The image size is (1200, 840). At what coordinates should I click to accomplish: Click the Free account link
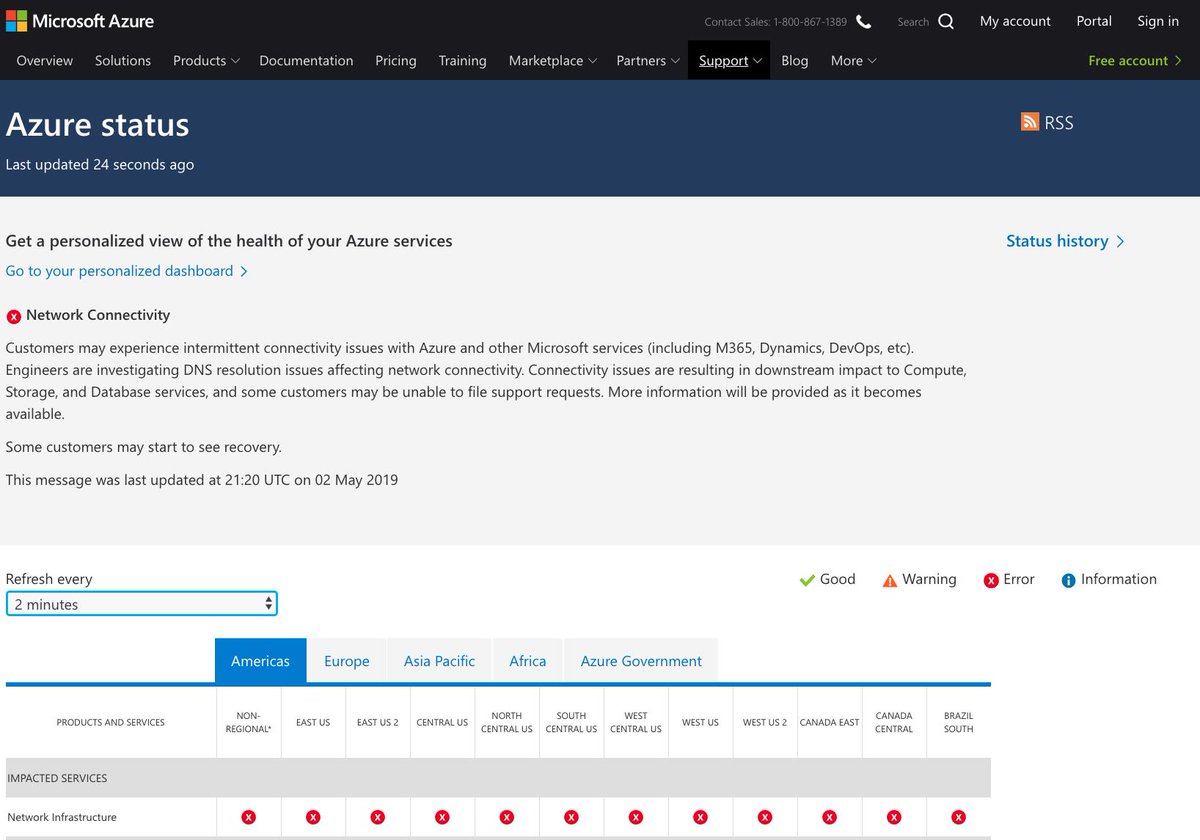1135,61
